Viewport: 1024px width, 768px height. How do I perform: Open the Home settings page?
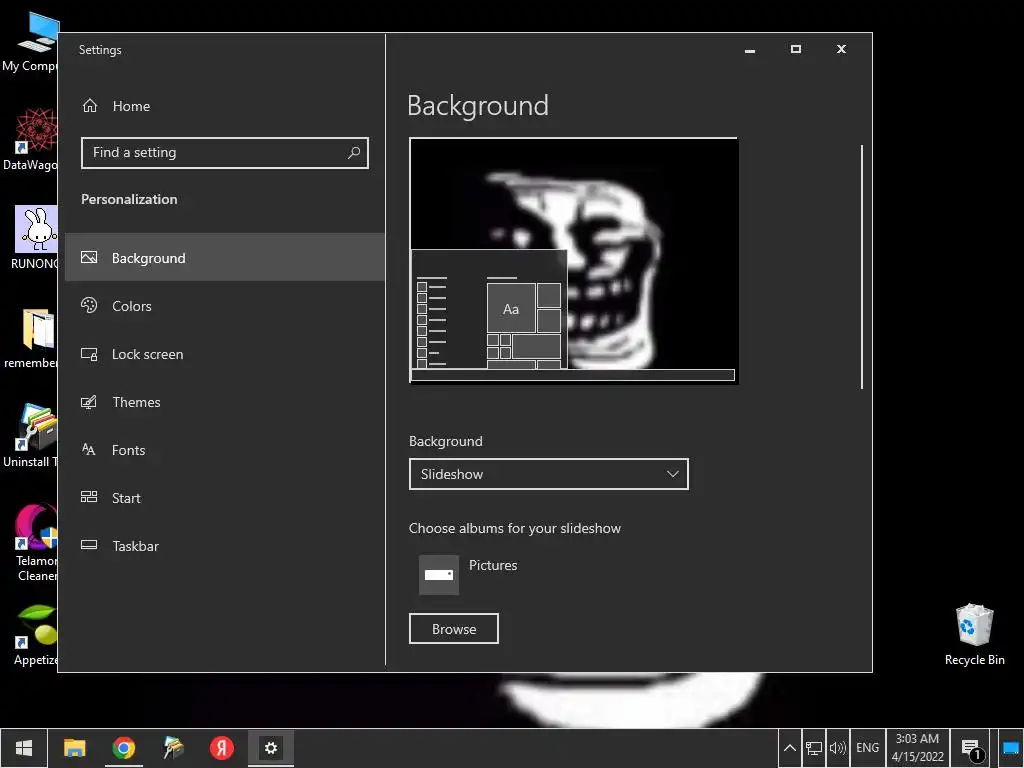(x=225, y=106)
